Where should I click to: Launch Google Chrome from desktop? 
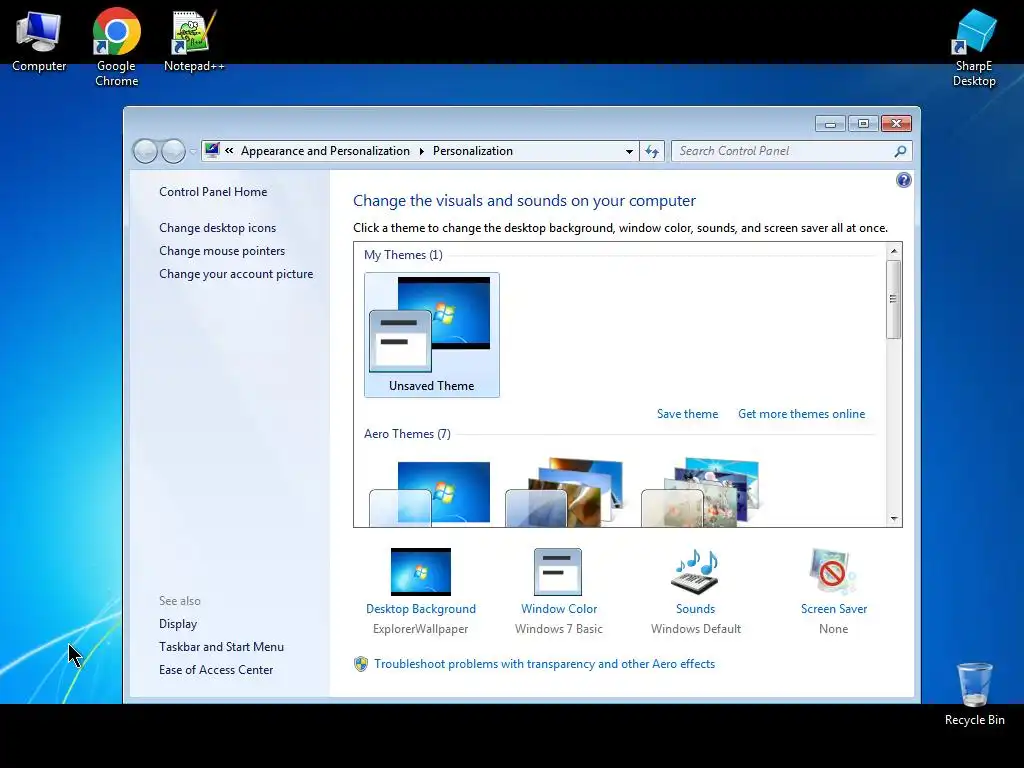coord(116,47)
